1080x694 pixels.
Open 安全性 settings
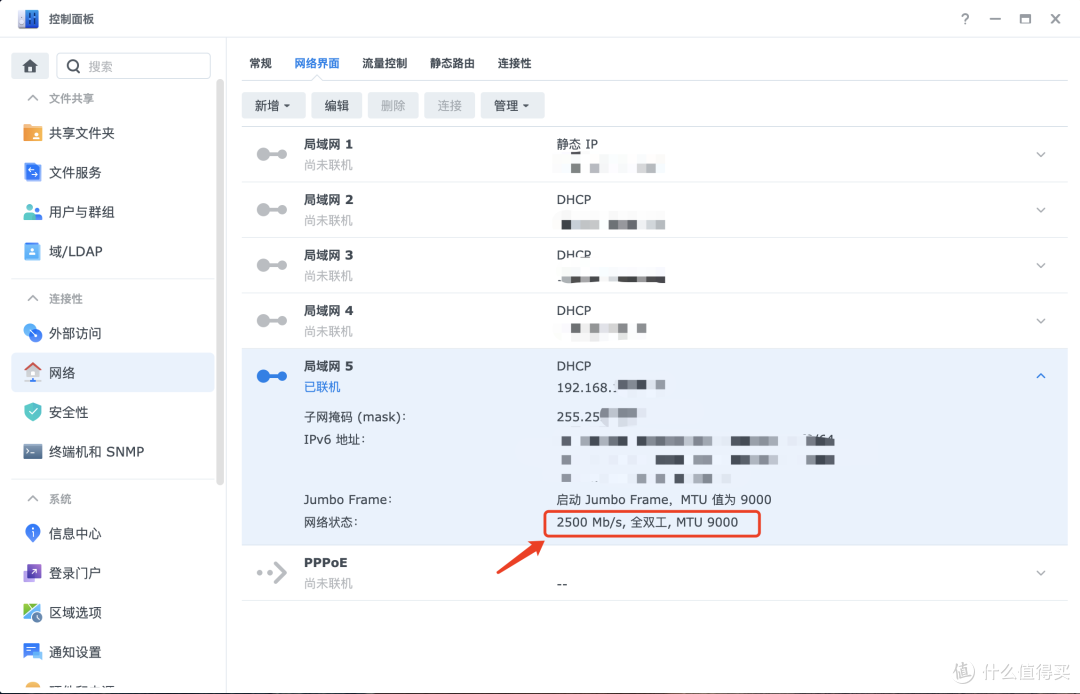click(x=113, y=412)
